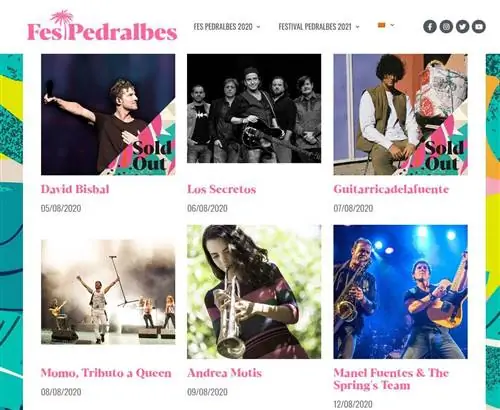Open the Instagram social icon
The width and height of the screenshot is (500, 410).
(446, 26)
